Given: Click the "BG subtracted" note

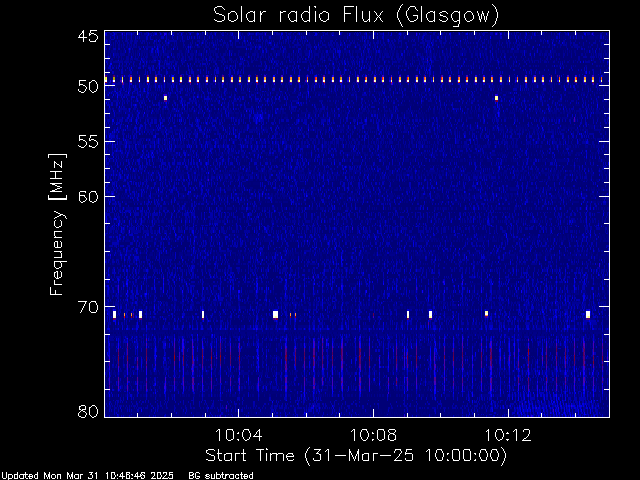Looking at the screenshot, I should pos(221,476).
